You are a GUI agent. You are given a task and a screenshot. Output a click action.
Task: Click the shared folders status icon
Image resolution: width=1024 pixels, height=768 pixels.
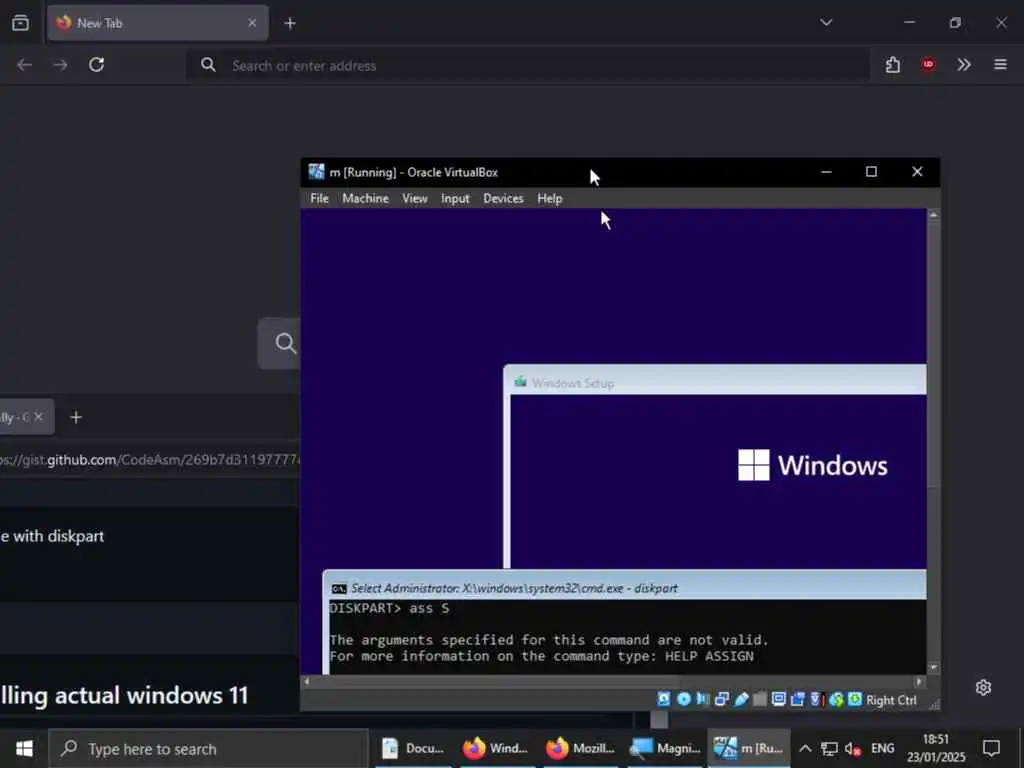point(760,699)
